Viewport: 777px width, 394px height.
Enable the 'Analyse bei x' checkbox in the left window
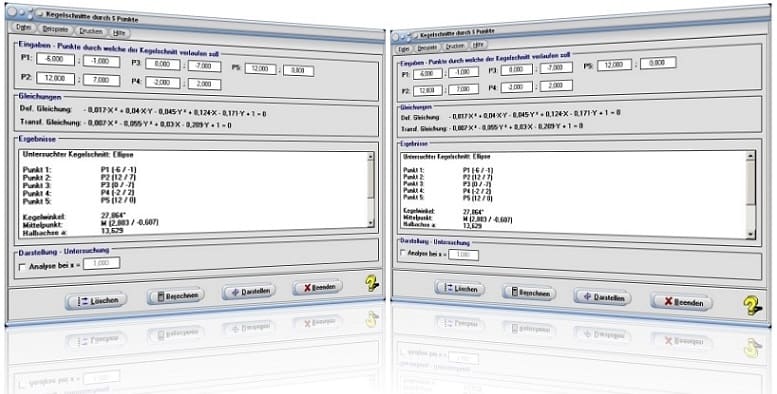22,267
